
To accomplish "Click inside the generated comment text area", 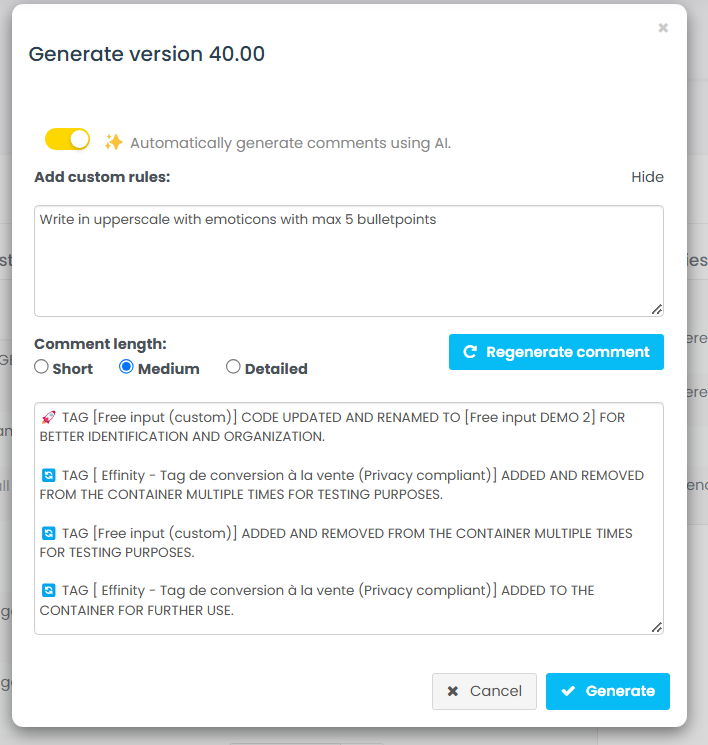I will tap(348, 520).
